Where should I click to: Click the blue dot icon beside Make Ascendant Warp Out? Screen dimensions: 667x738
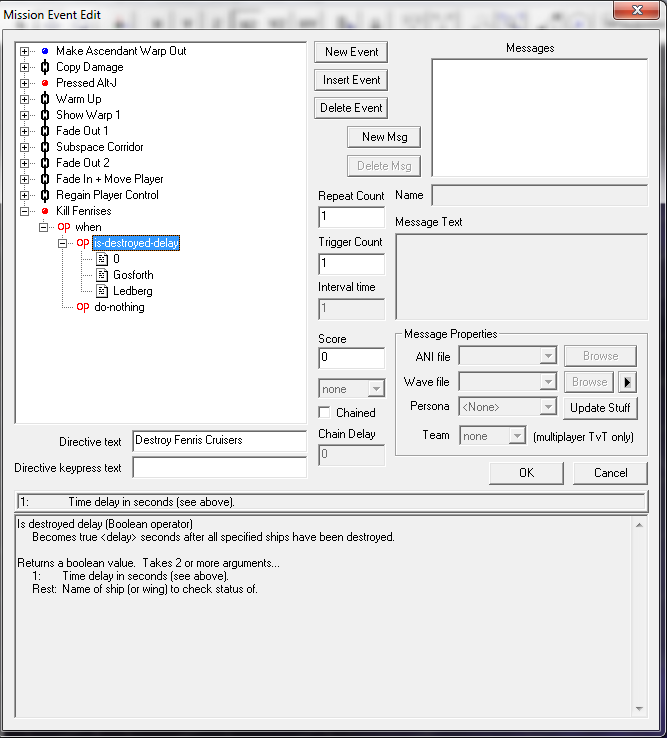[45, 51]
